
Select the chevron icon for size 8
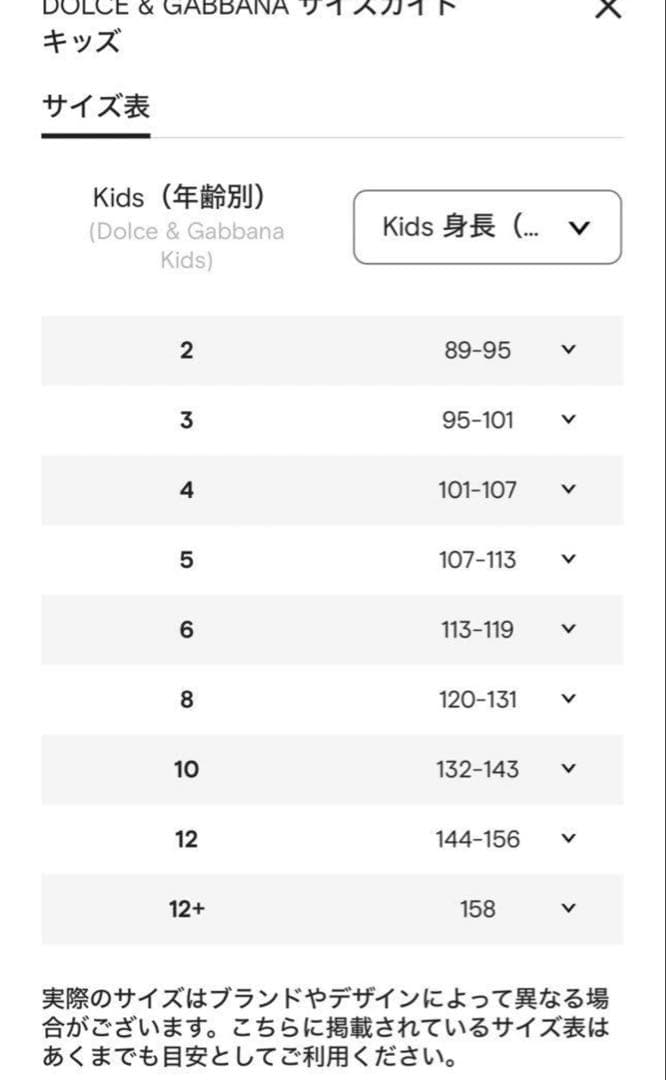coord(568,700)
